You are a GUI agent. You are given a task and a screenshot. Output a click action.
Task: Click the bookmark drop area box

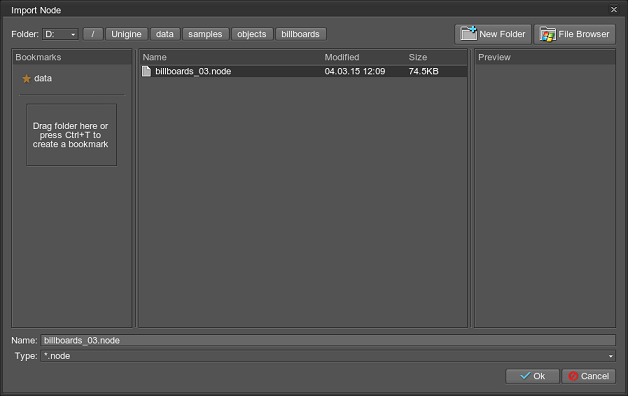point(71,135)
